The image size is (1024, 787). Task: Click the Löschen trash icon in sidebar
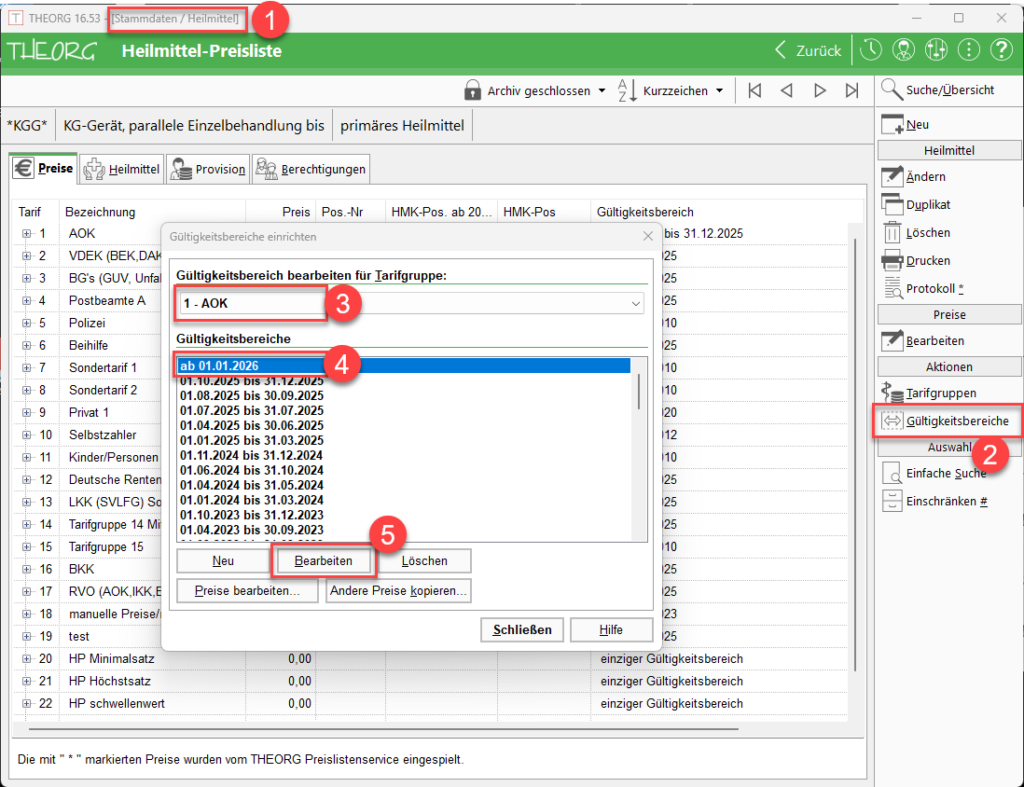coord(892,233)
